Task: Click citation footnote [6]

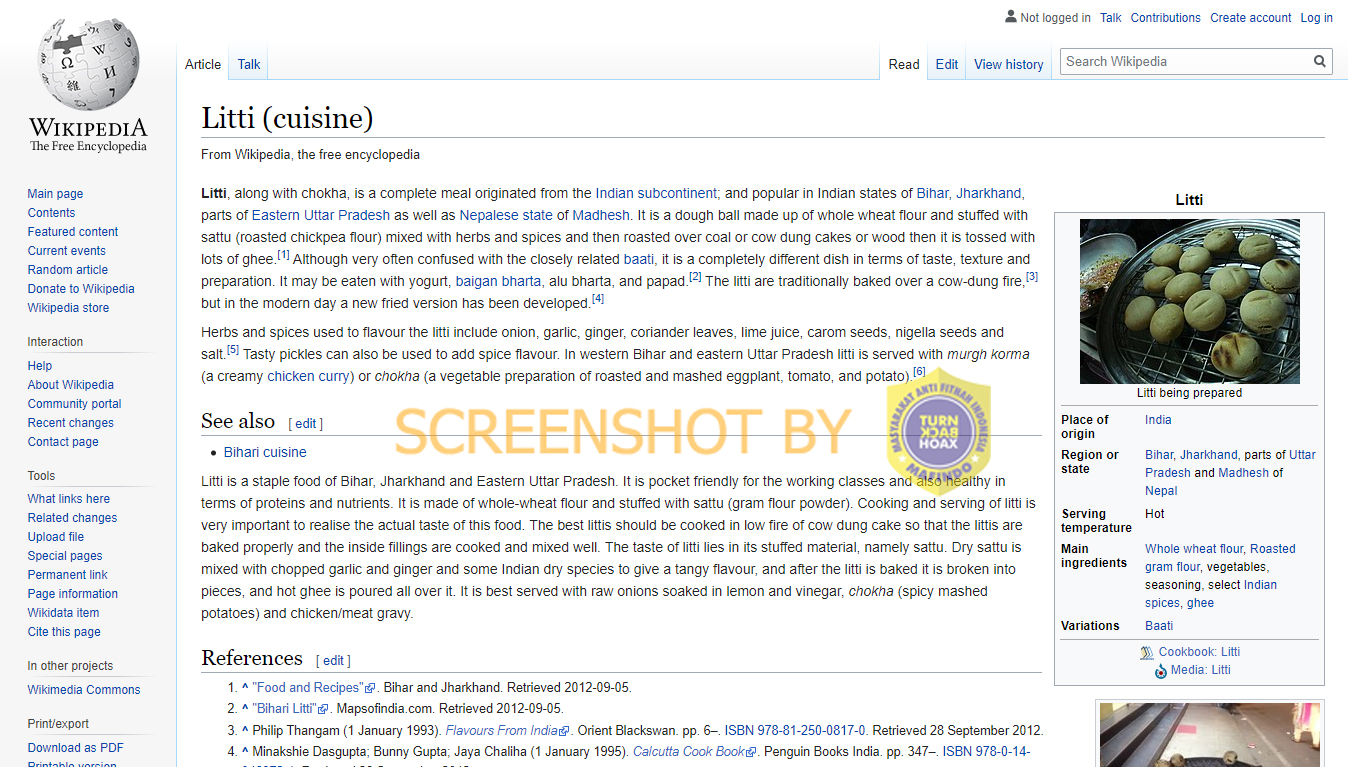Action: click(x=919, y=372)
